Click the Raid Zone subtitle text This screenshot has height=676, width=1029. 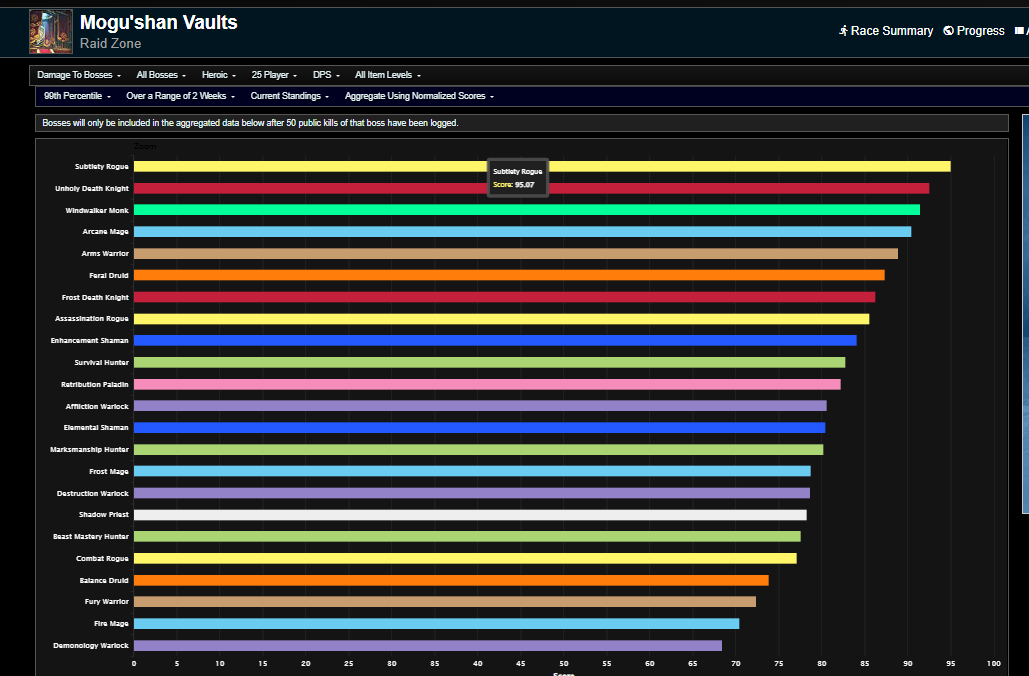pyautogui.click(x=110, y=43)
